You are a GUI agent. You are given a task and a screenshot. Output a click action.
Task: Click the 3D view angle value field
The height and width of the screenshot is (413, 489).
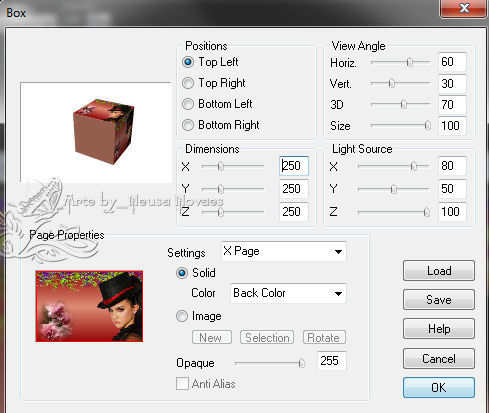point(452,105)
